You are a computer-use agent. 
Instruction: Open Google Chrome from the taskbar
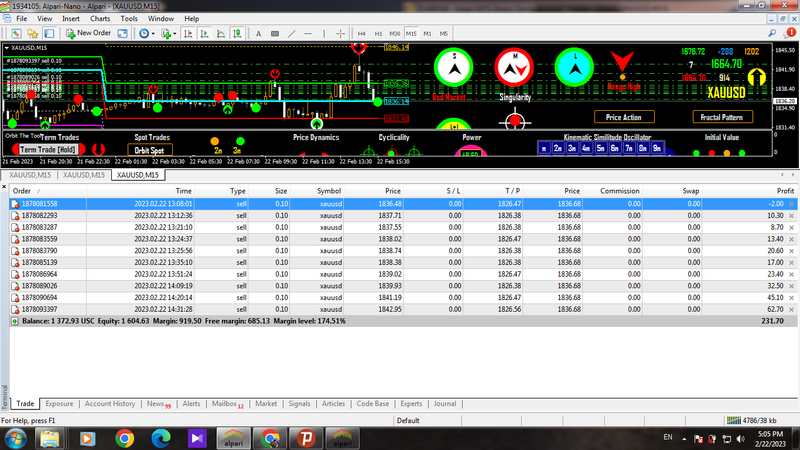(x=124, y=437)
